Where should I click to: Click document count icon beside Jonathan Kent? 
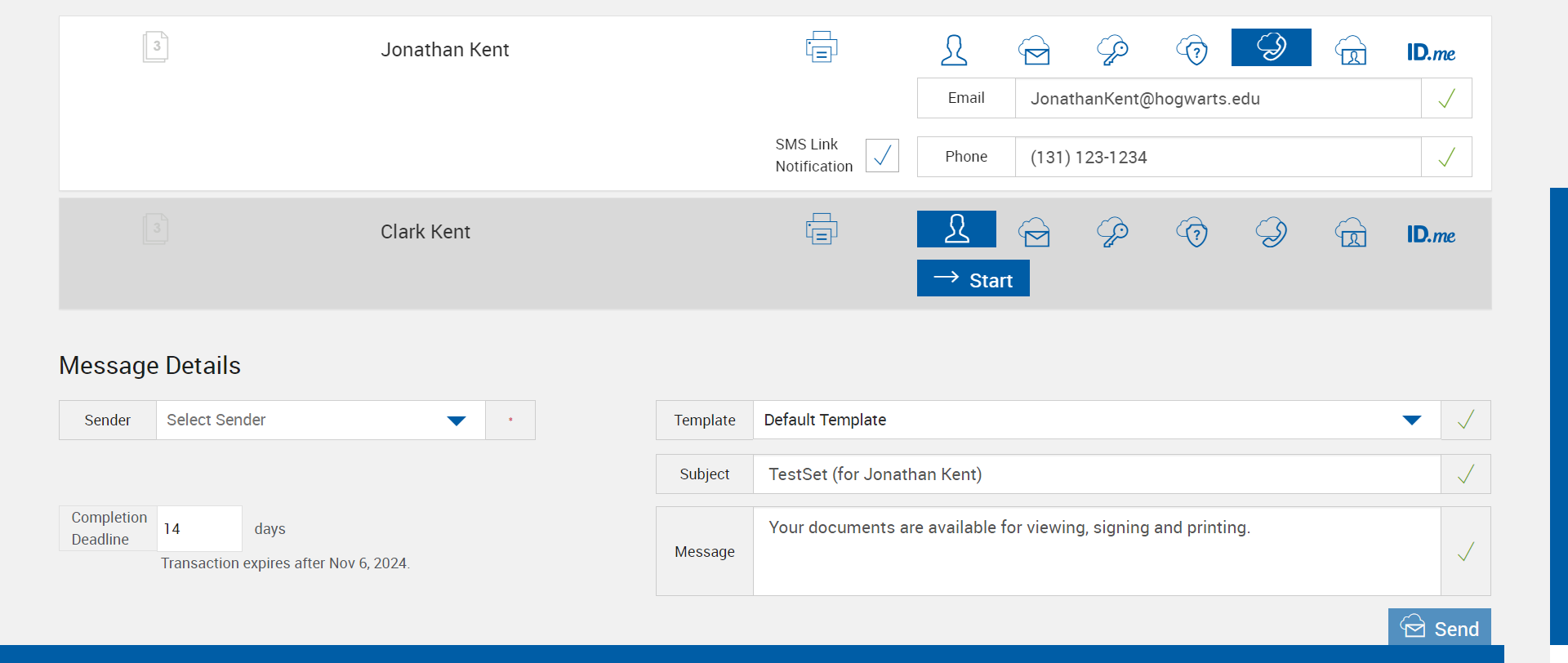click(x=155, y=47)
